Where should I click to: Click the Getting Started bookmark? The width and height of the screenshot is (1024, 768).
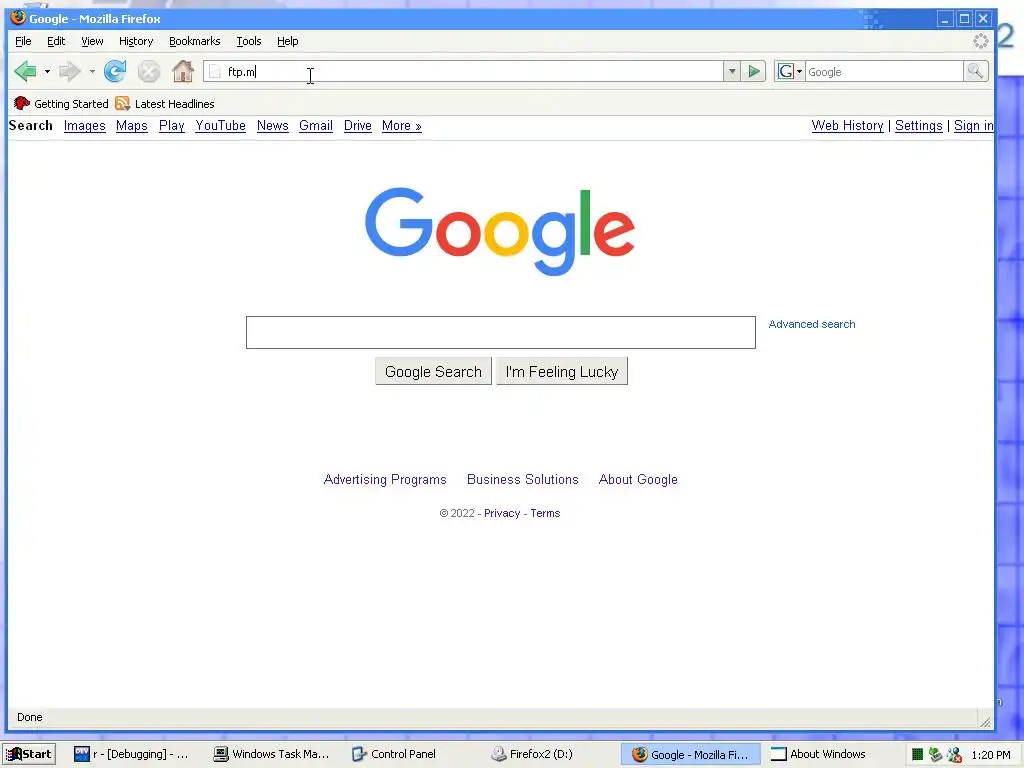pyautogui.click(x=61, y=103)
